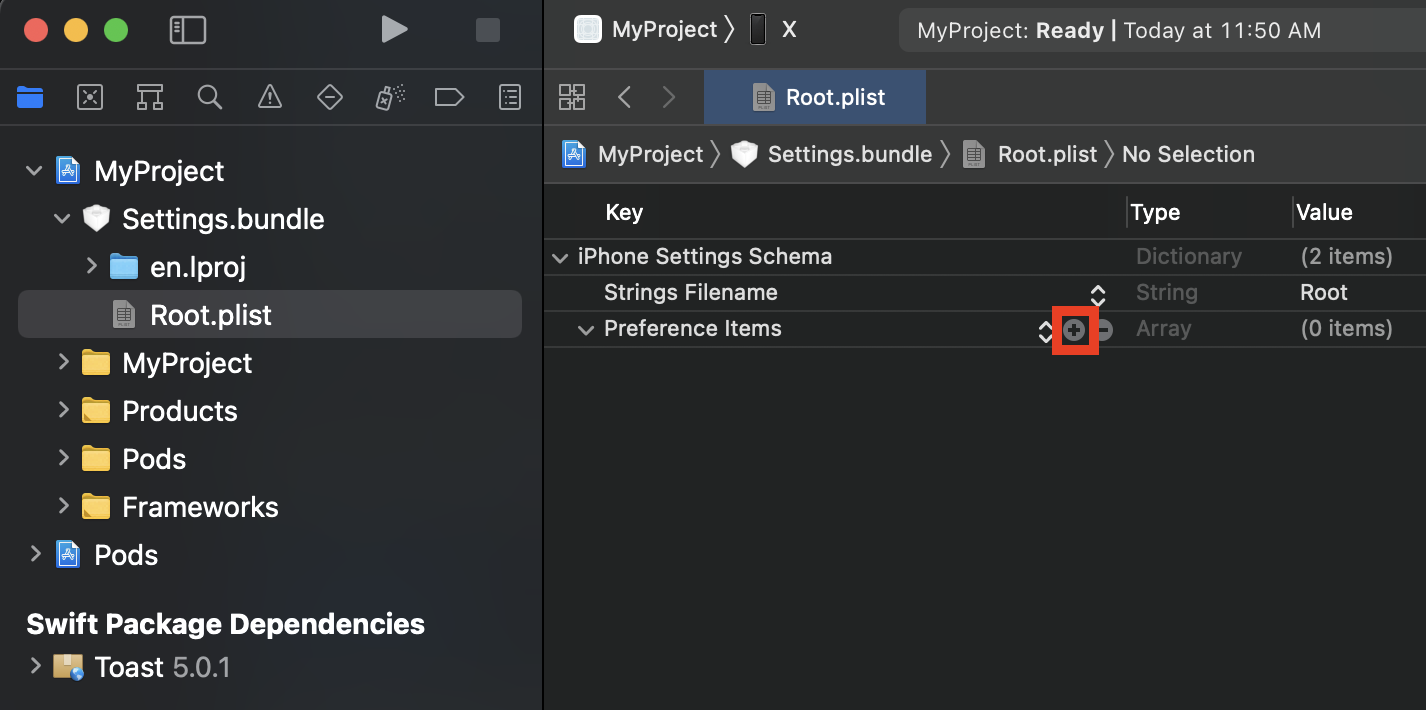1426x710 pixels.
Task: Select the Root.plist editor tab
Action: coord(815,97)
